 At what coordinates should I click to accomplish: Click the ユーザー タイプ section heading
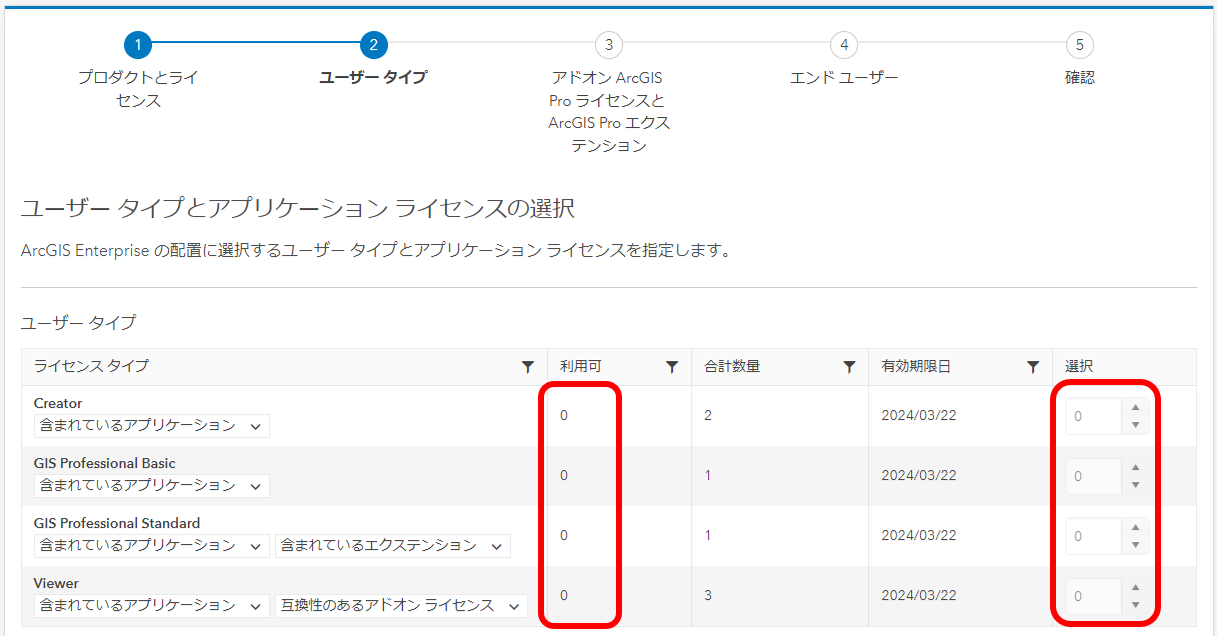(x=78, y=323)
